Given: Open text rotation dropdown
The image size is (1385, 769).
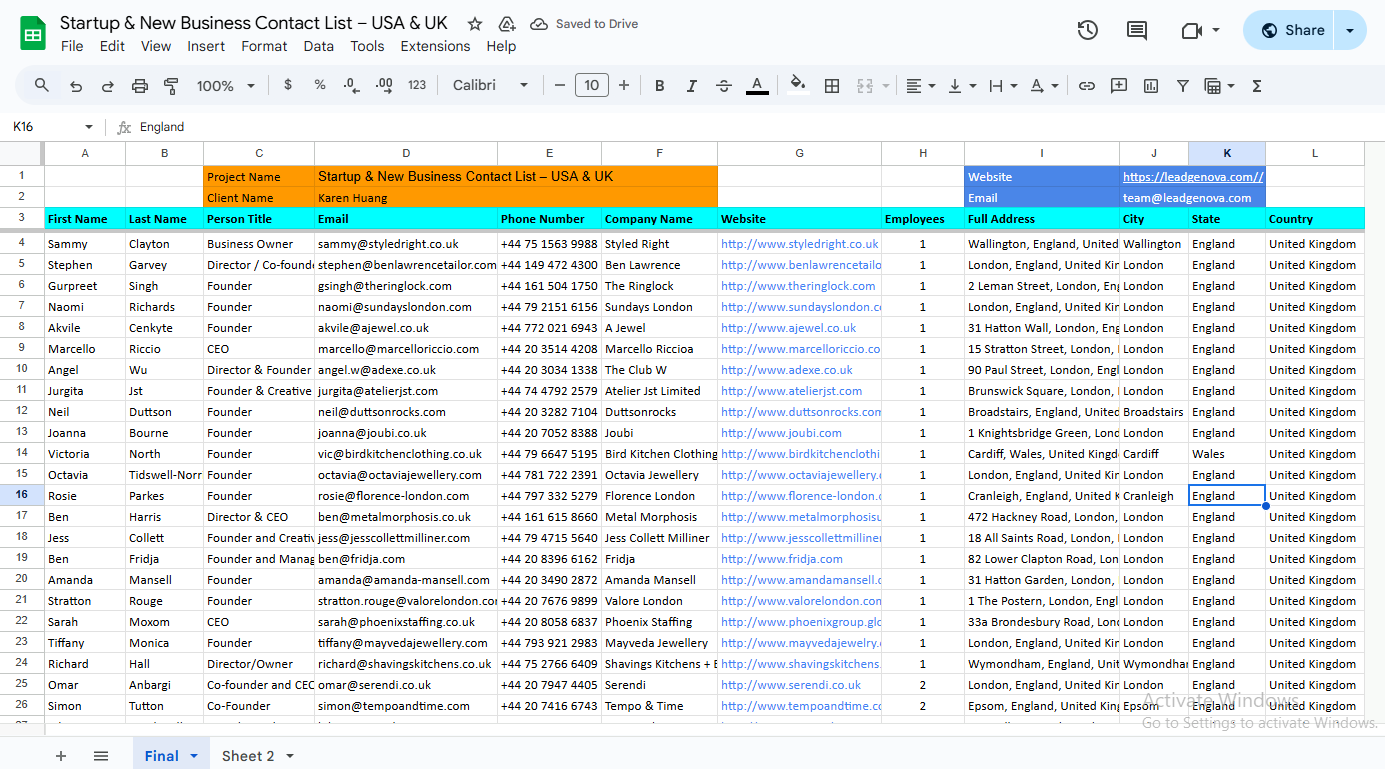Looking at the screenshot, I should (x=1044, y=86).
